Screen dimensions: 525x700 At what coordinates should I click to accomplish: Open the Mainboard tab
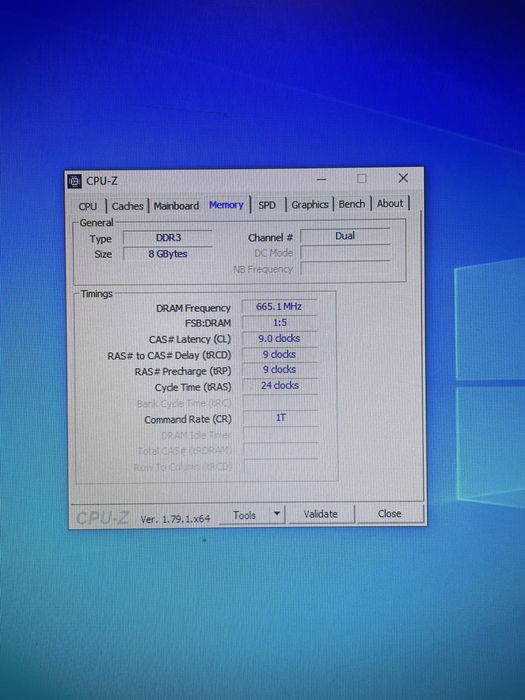pos(176,205)
